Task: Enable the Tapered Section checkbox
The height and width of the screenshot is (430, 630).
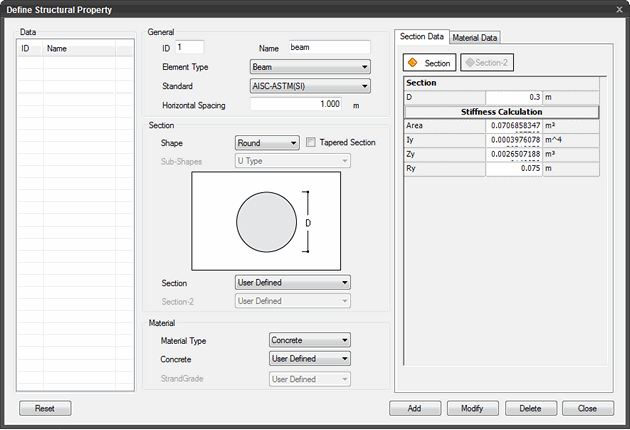Action: pyautogui.click(x=311, y=143)
